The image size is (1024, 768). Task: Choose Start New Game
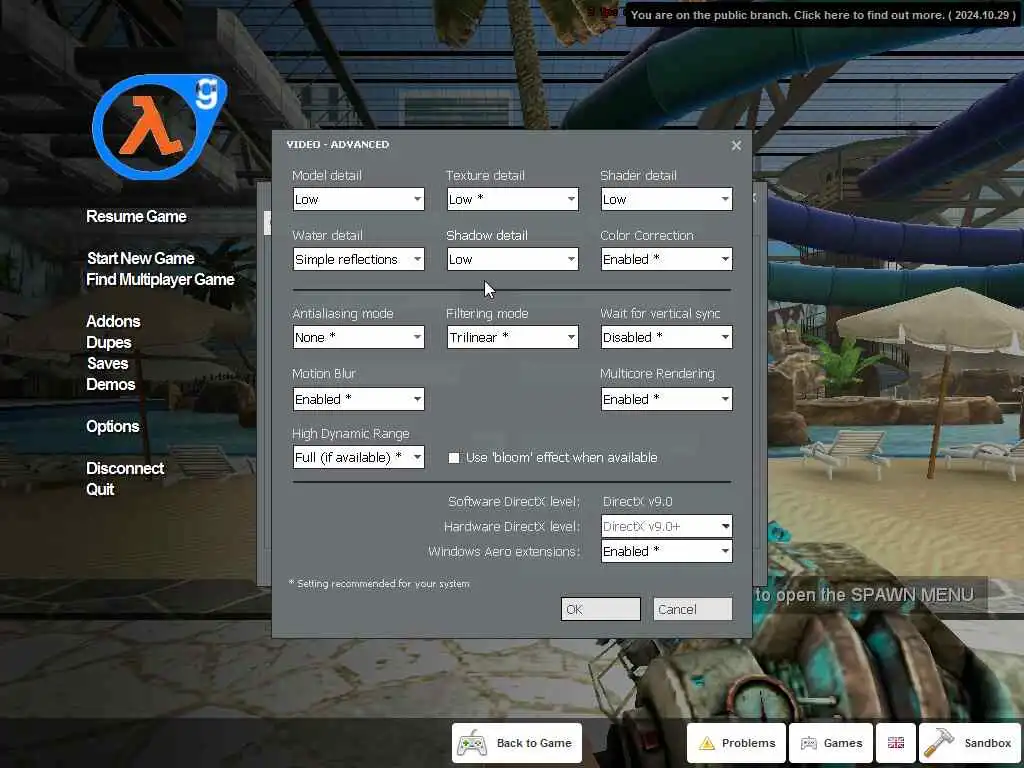pyautogui.click(x=140, y=258)
